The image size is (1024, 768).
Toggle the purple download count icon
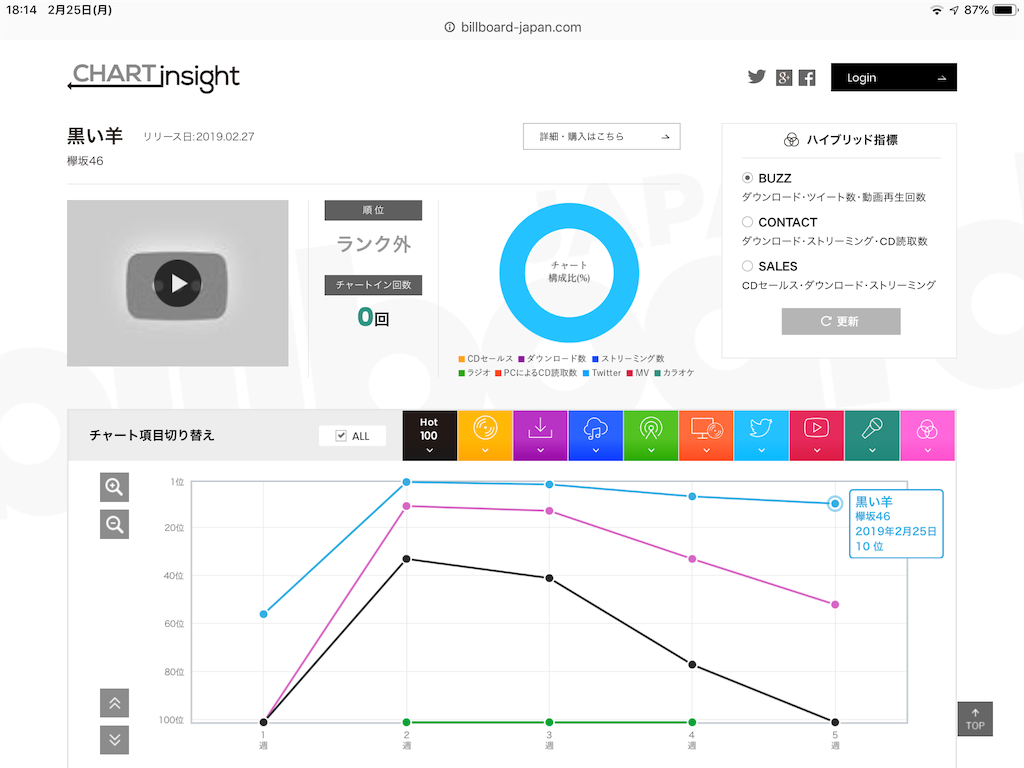[540, 436]
